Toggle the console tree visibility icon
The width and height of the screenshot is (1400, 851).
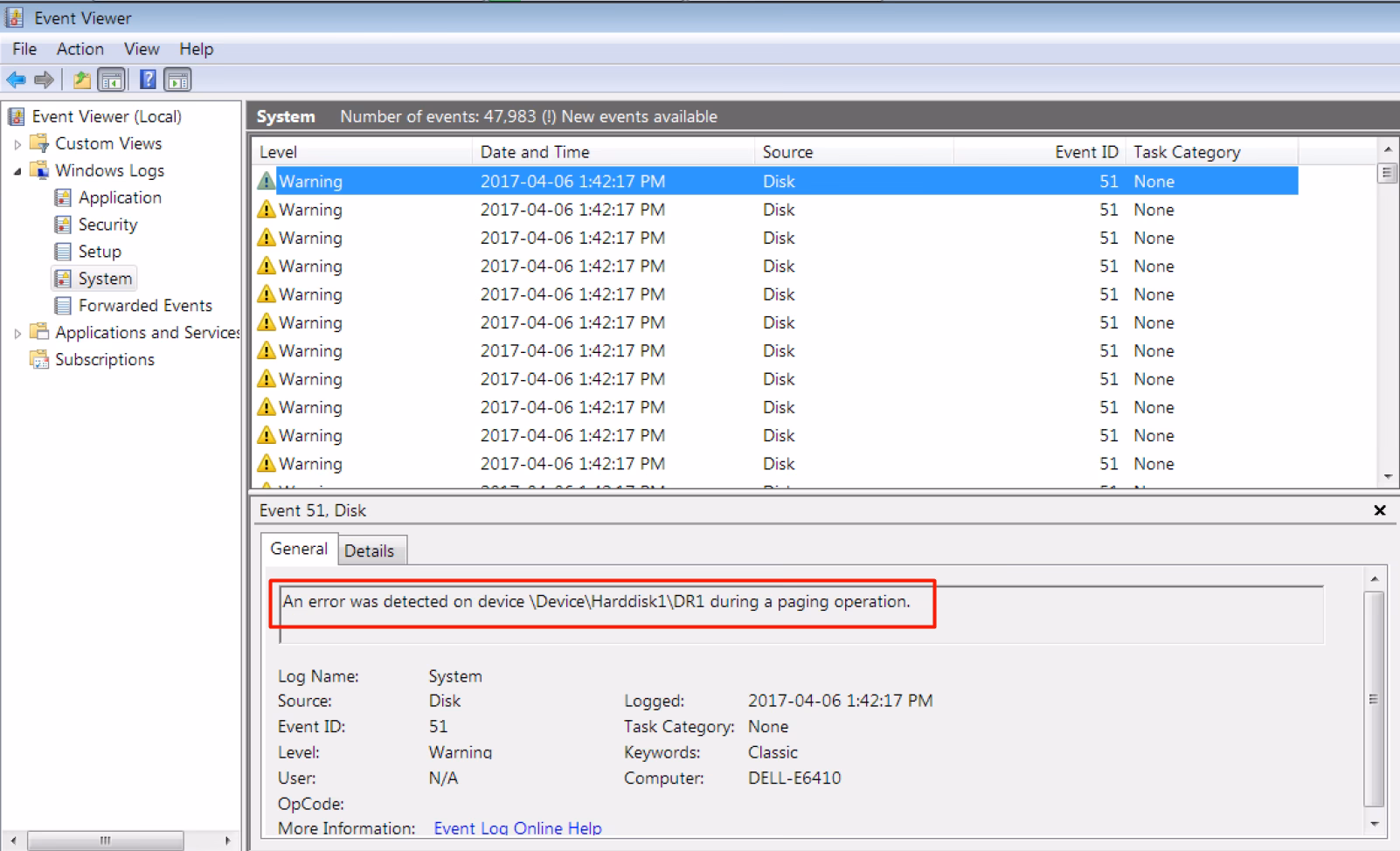pos(110,80)
